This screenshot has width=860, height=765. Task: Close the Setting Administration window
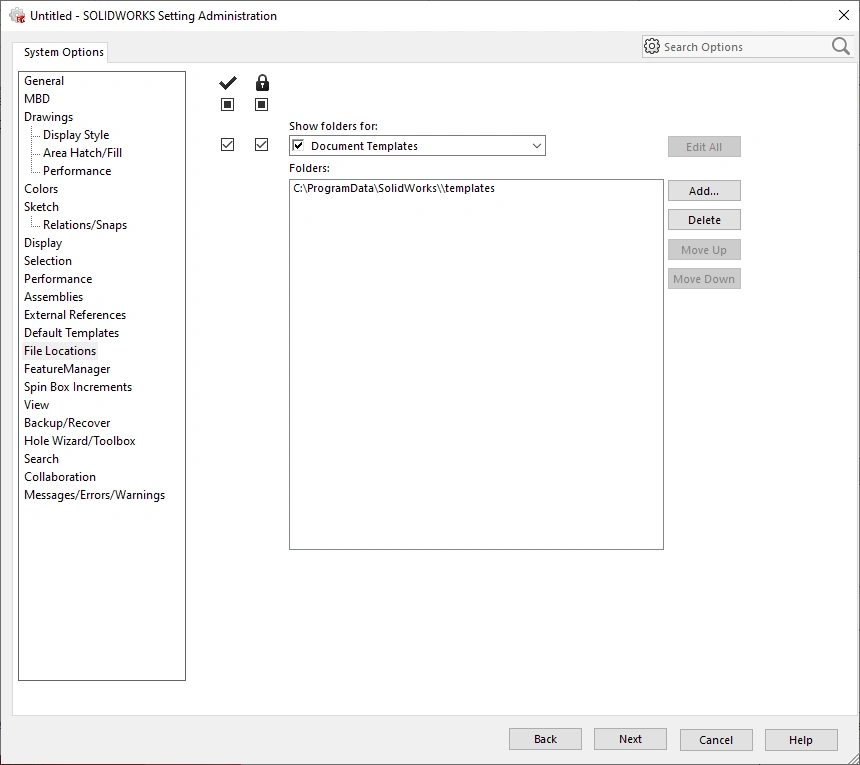click(x=844, y=15)
